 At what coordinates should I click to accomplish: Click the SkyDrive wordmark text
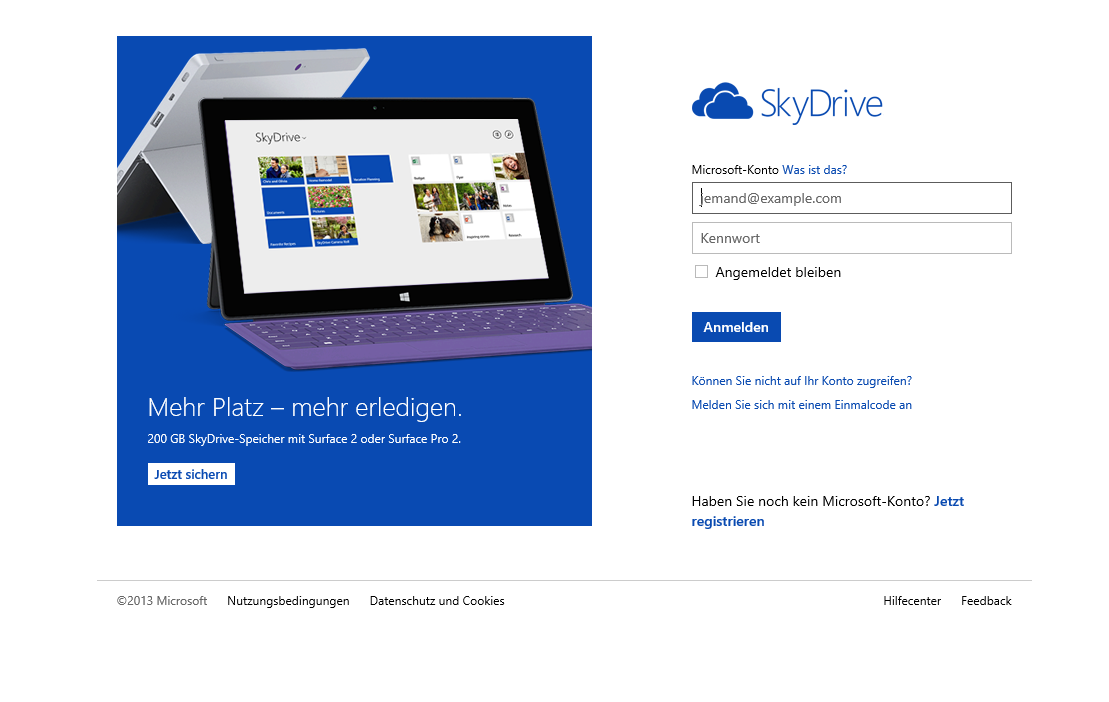(x=821, y=104)
